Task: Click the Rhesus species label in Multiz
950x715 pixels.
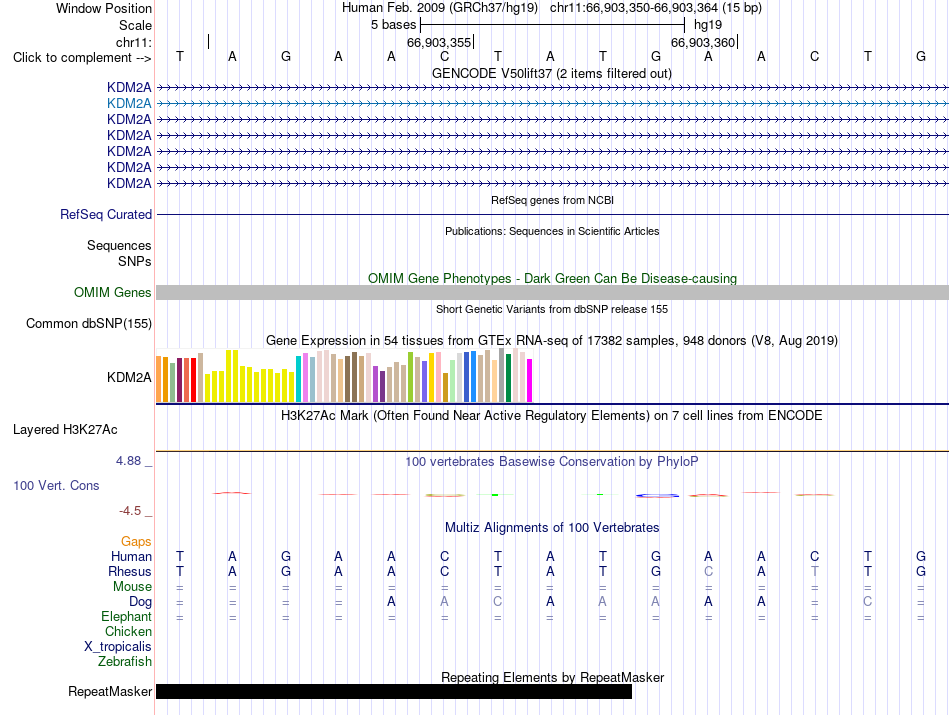Action: click(x=130, y=571)
